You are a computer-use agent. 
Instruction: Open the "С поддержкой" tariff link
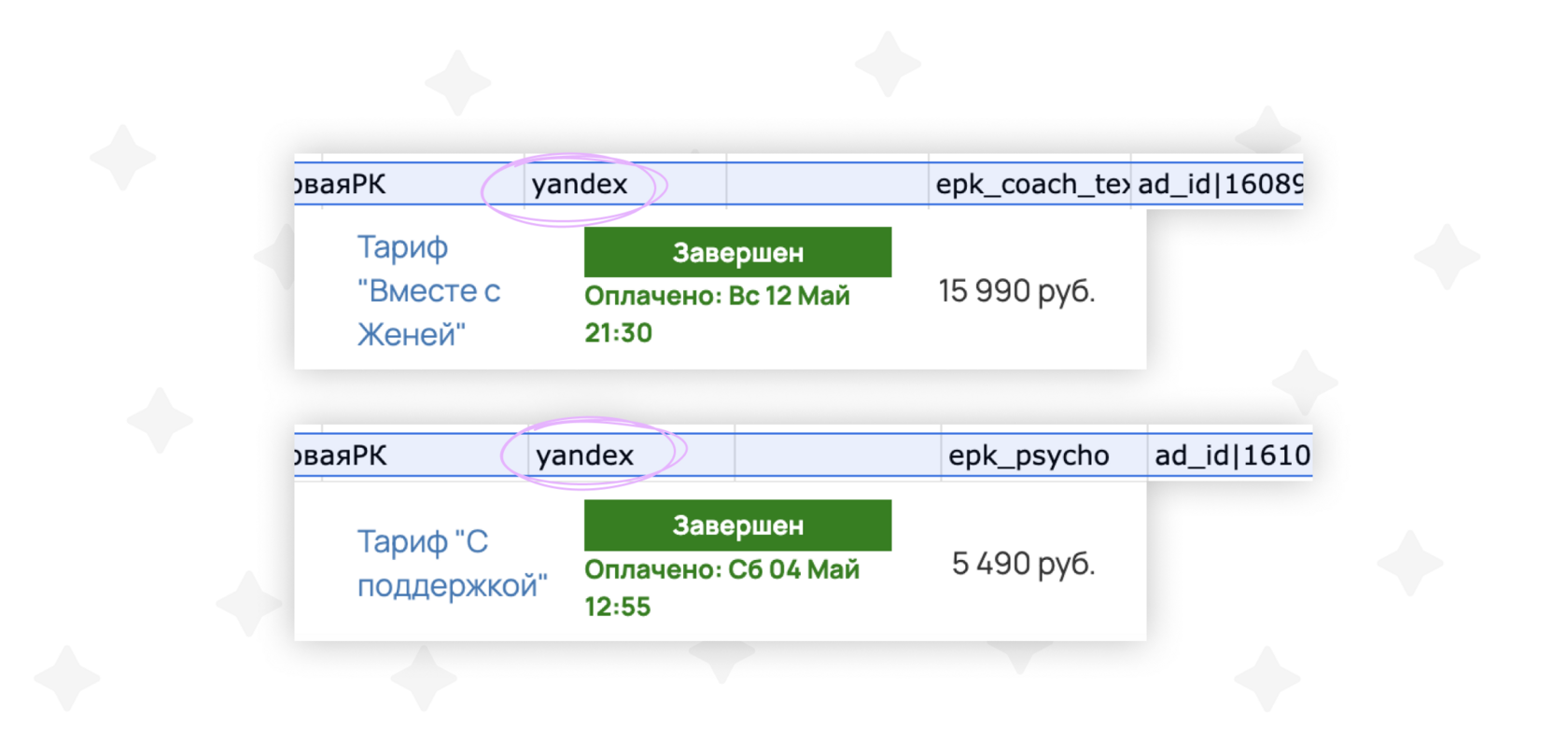pyautogui.click(x=452, y=564)
